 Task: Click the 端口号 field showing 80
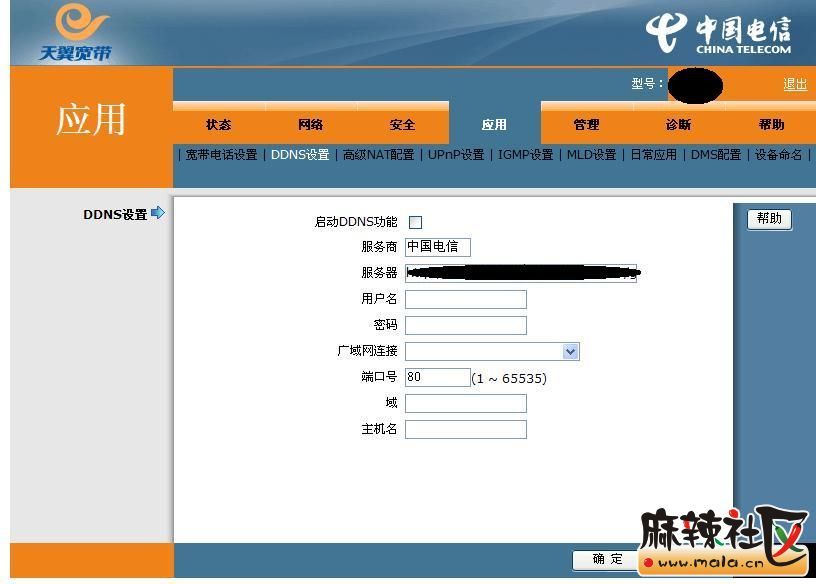coord(437,377)
